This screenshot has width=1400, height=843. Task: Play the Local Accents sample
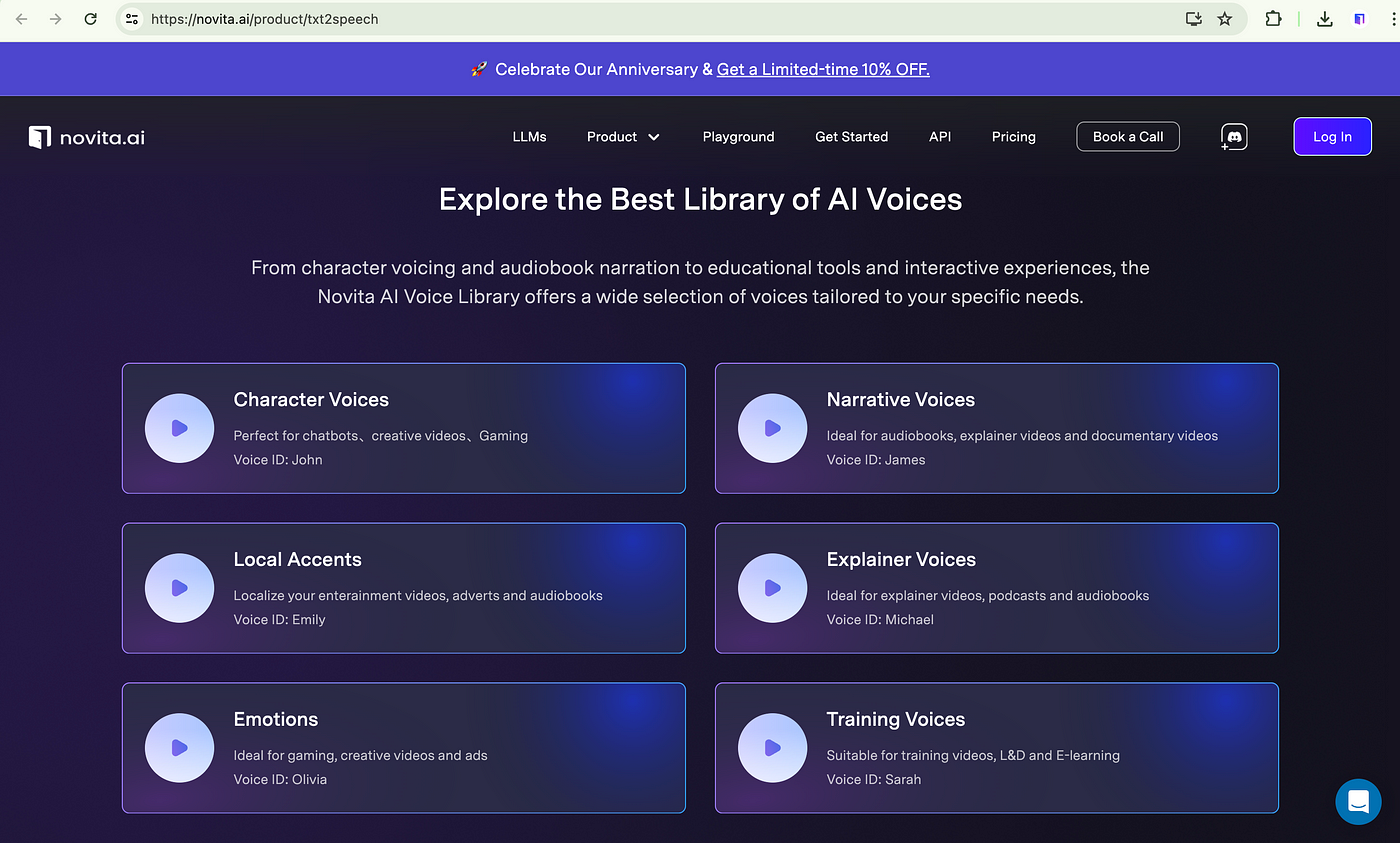pyautogui.click(x=179, y=588)
